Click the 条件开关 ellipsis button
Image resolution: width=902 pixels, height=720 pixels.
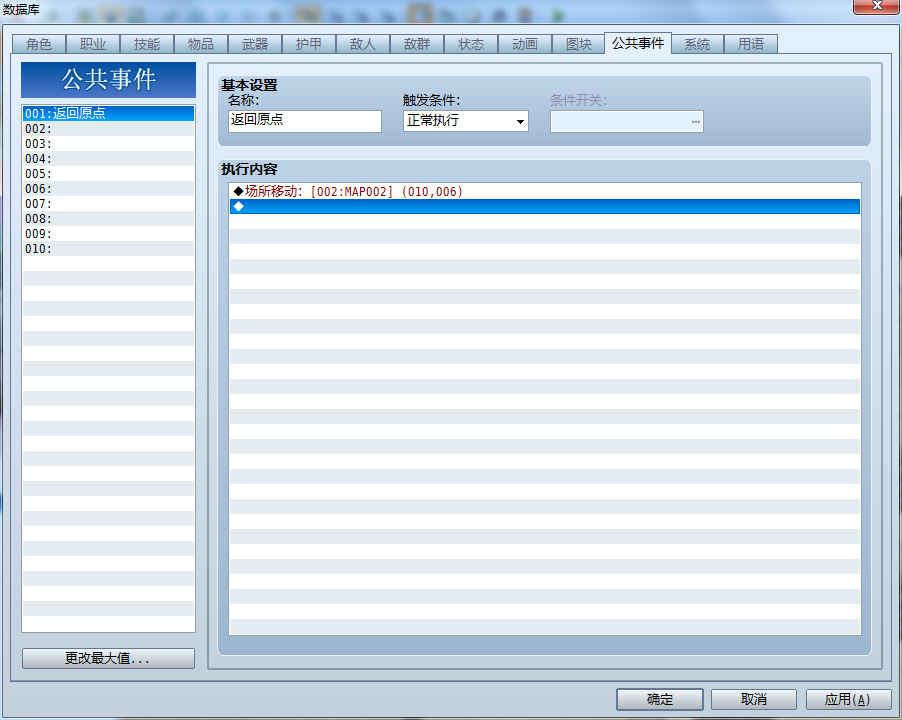click(x=695, y=121)
